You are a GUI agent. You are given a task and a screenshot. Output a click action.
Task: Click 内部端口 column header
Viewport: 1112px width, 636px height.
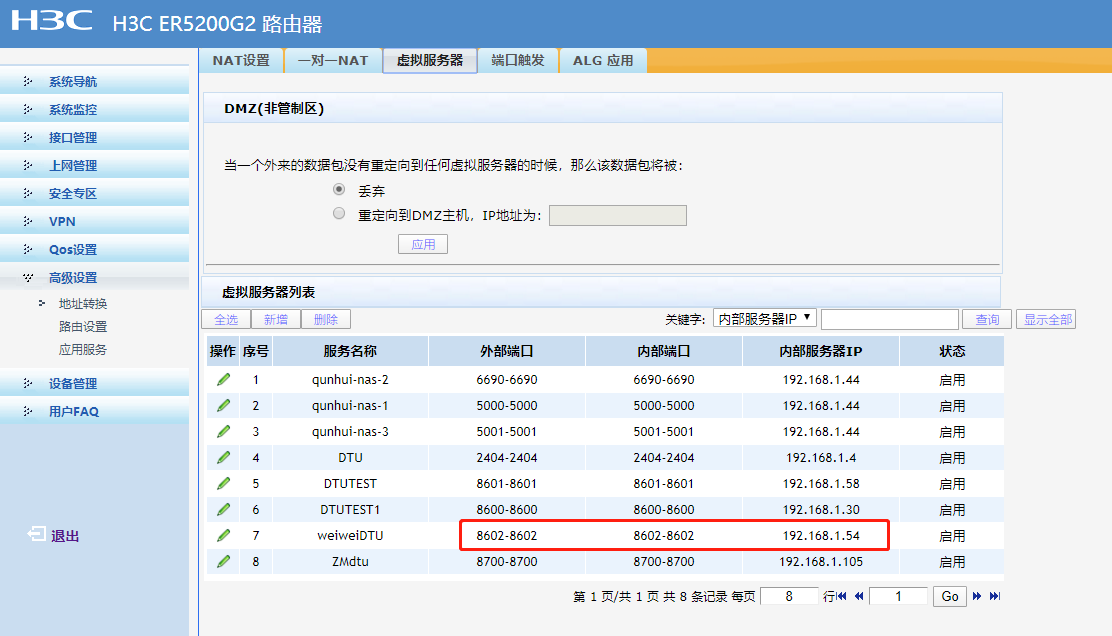(x=664, y=351)
